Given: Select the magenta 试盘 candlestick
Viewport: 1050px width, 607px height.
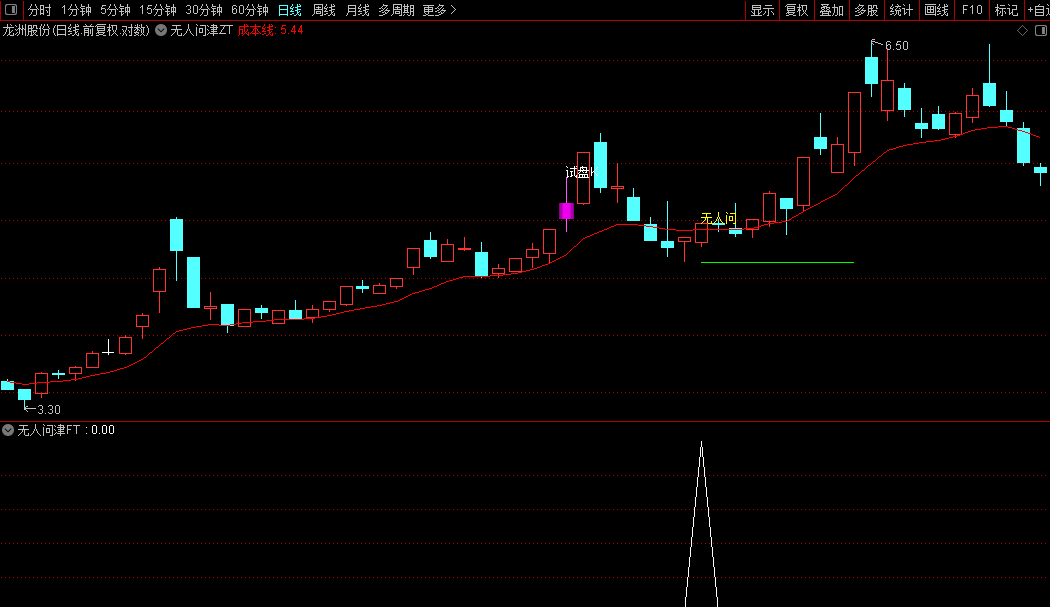Looking at the screenshot, I should (567, 211).
